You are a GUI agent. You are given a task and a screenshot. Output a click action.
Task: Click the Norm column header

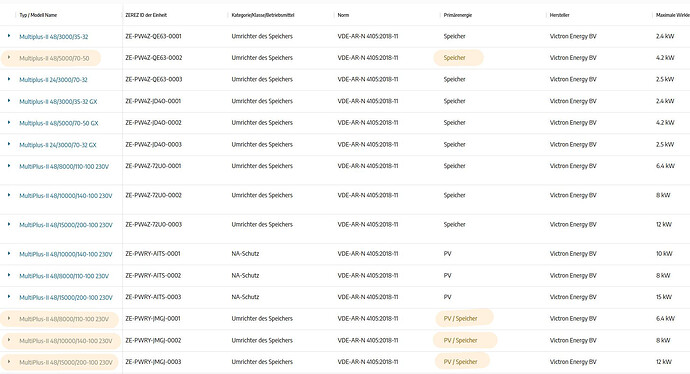tap(343, 15)
